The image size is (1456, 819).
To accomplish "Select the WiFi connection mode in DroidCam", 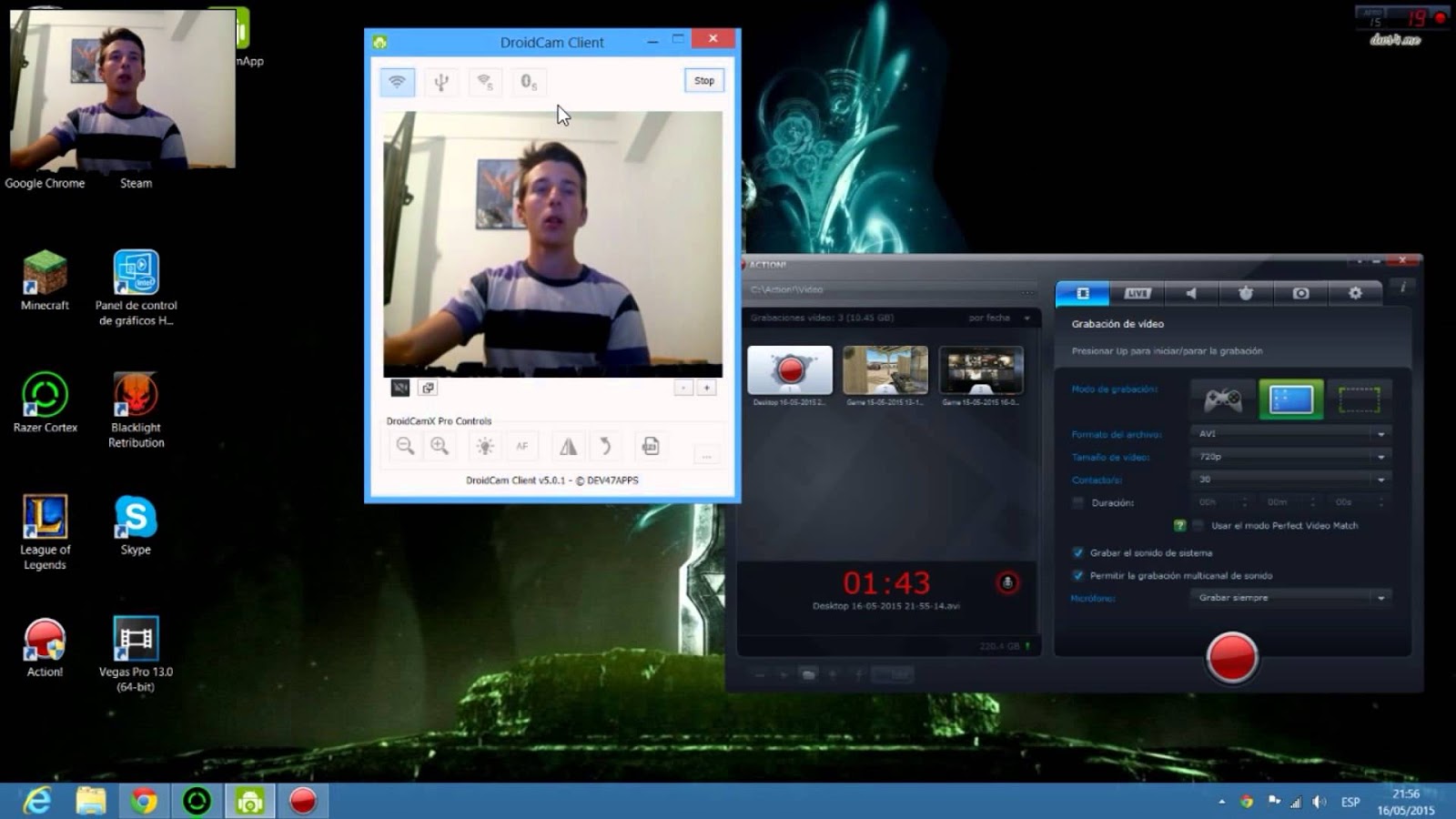I will (x=396, y=81).
